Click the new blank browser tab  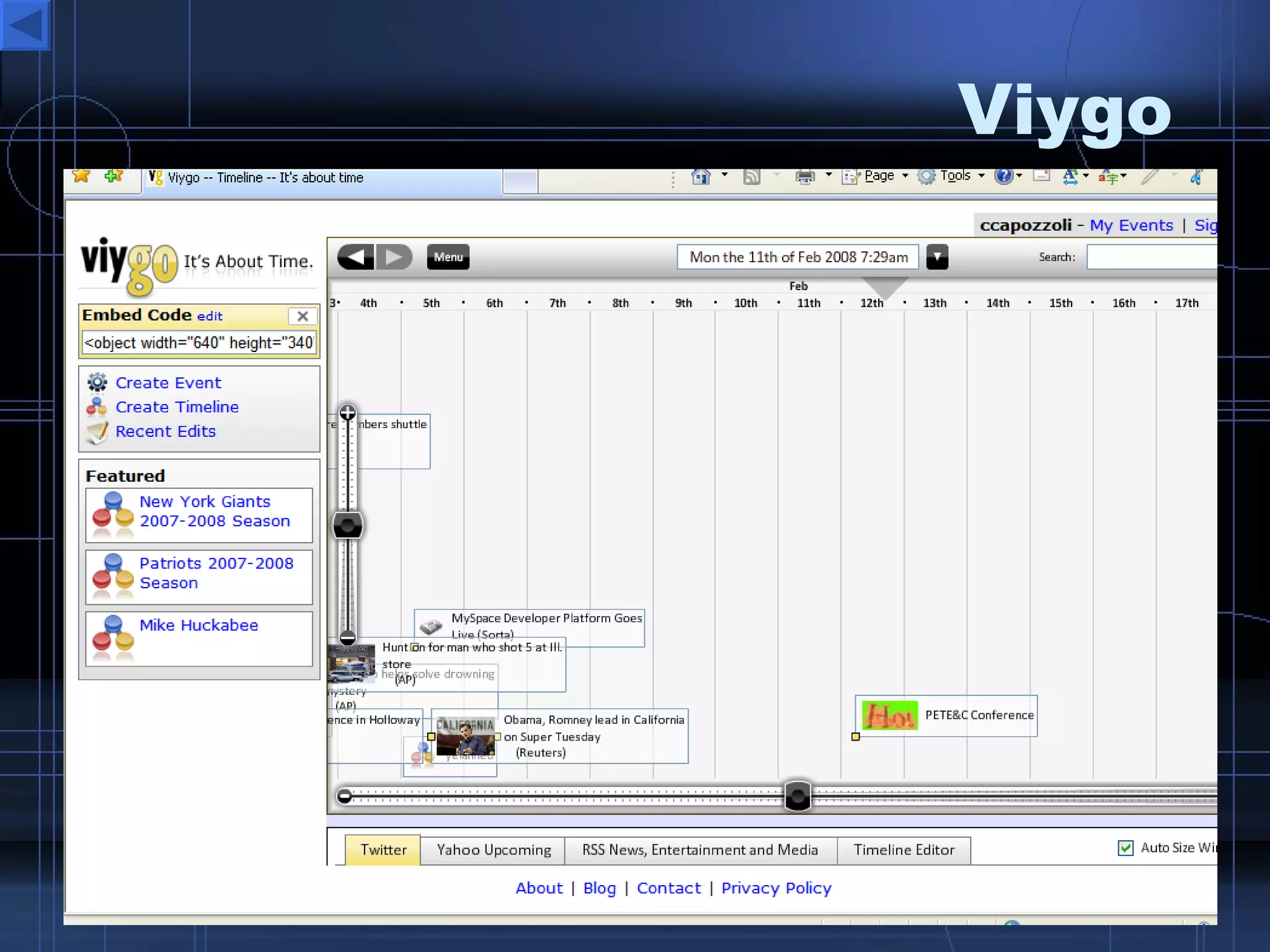coord(520,181)
